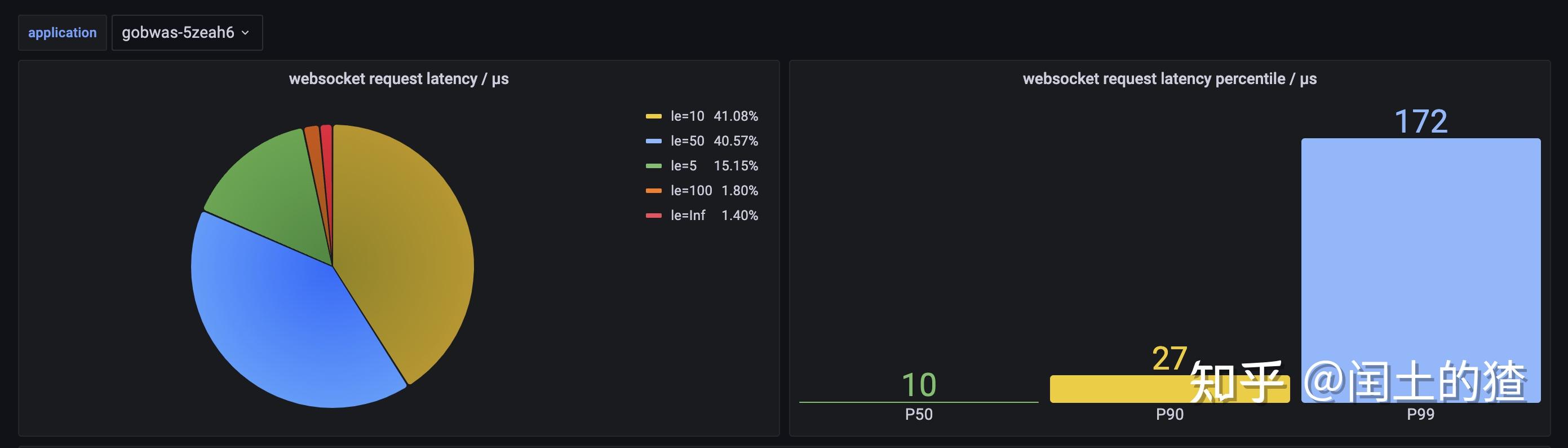Open the websocket request latency panel title menu
This screenshot has width=1568, height=448.
tap(398, 78)
